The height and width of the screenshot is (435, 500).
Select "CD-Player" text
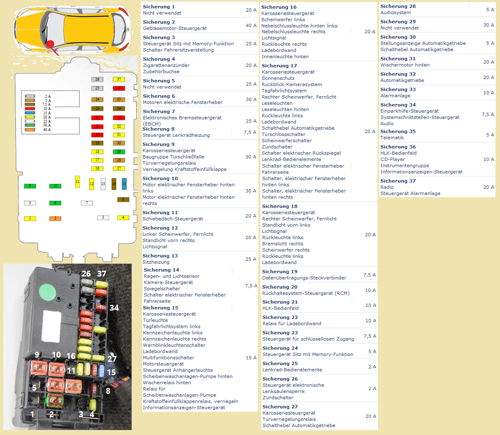393,159
